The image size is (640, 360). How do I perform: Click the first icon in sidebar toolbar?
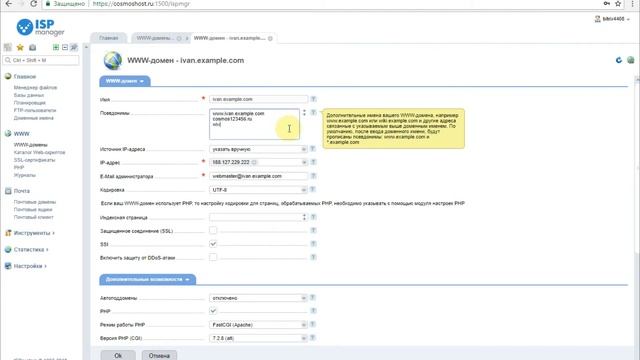(x=7, y=47)
